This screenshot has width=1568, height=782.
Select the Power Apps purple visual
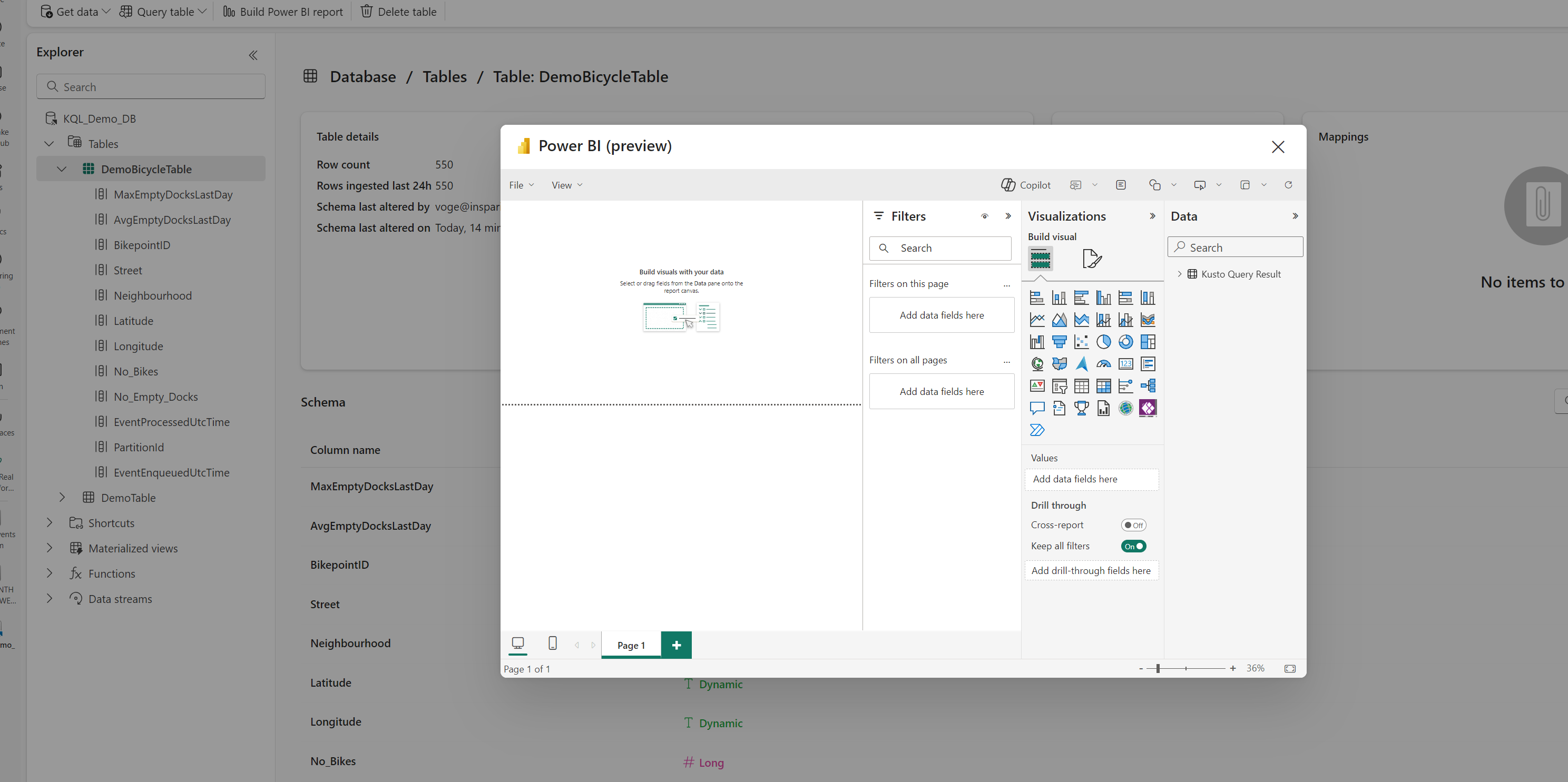click(1148, 408)
